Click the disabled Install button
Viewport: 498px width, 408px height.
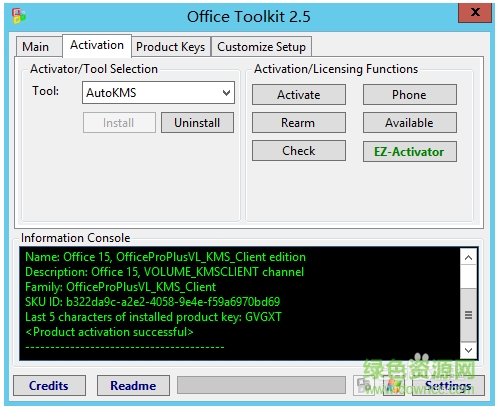119,123
